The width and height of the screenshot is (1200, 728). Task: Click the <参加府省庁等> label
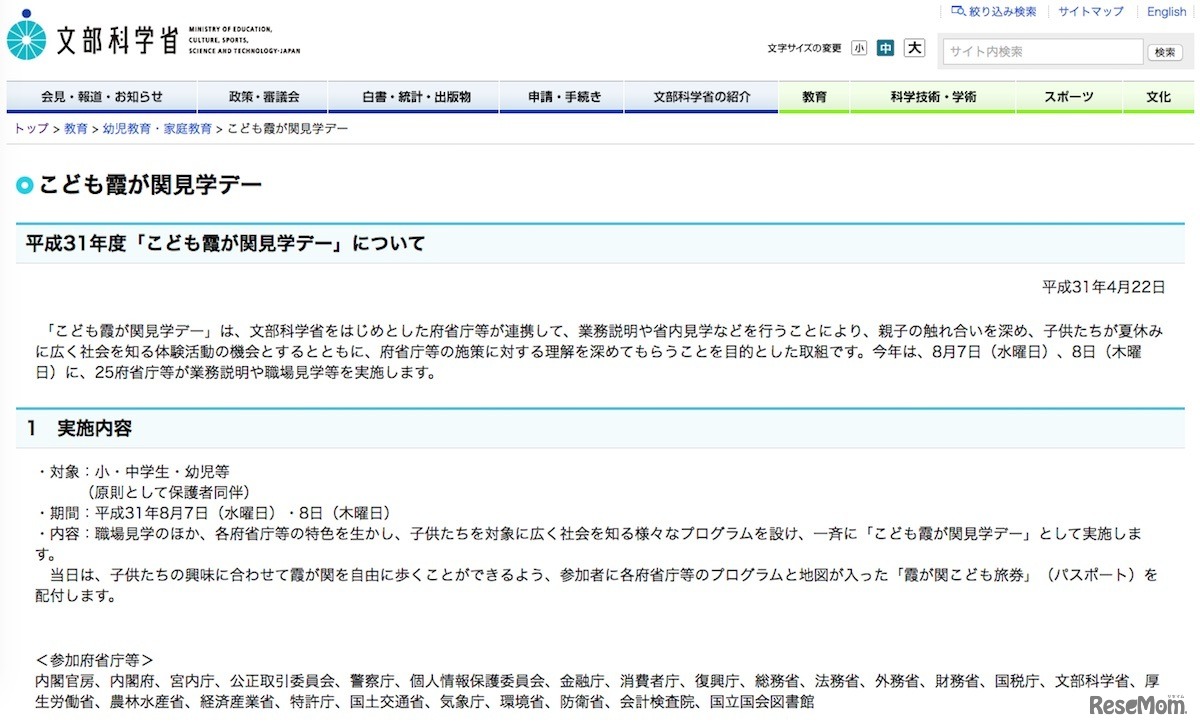point(94,660)
